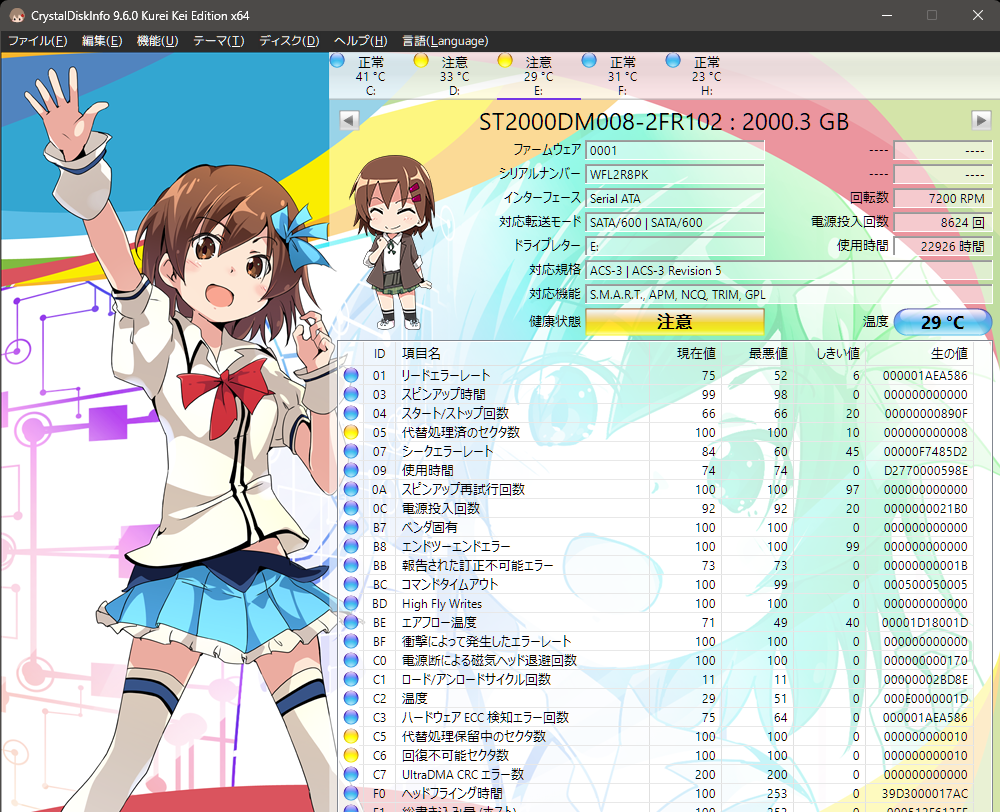Viewport: 1000px width, 812px height.
Task: Click the status icon for ID BB row
Action: (x=351, y=565)
